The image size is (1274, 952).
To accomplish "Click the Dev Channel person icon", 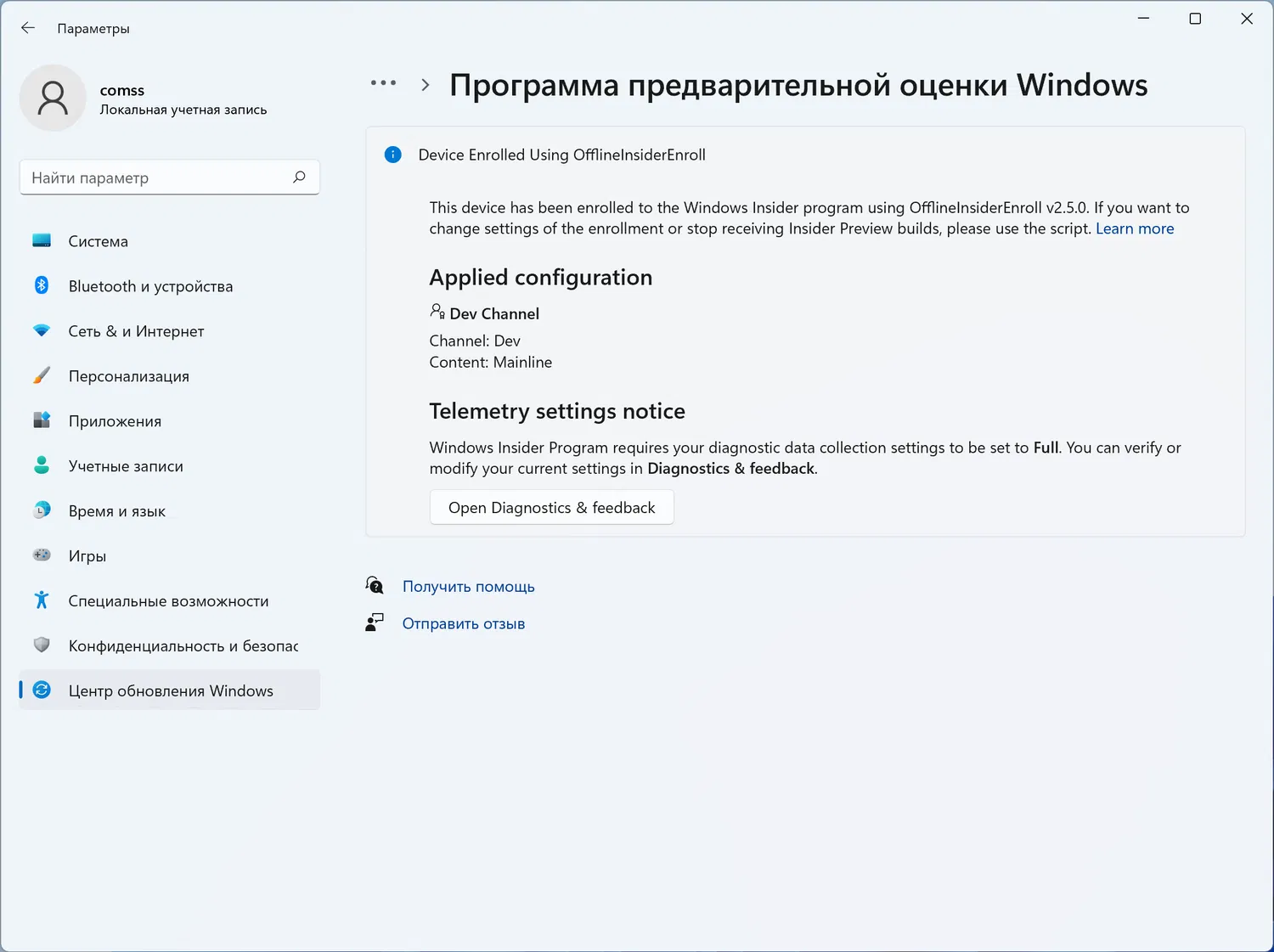I will tap(437, 312).
